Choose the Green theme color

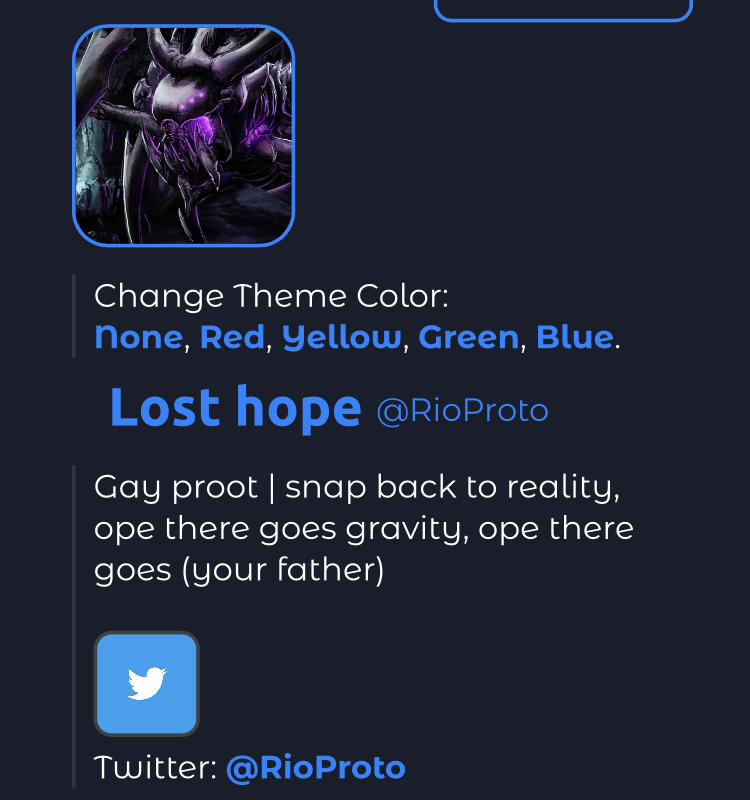click(x=468, y=337)
